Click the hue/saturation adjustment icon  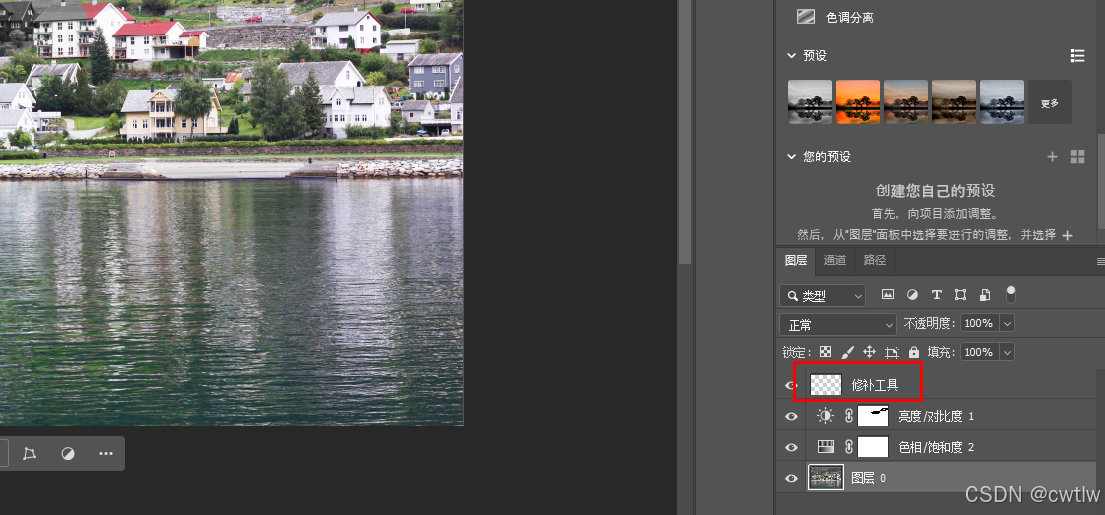825,447
